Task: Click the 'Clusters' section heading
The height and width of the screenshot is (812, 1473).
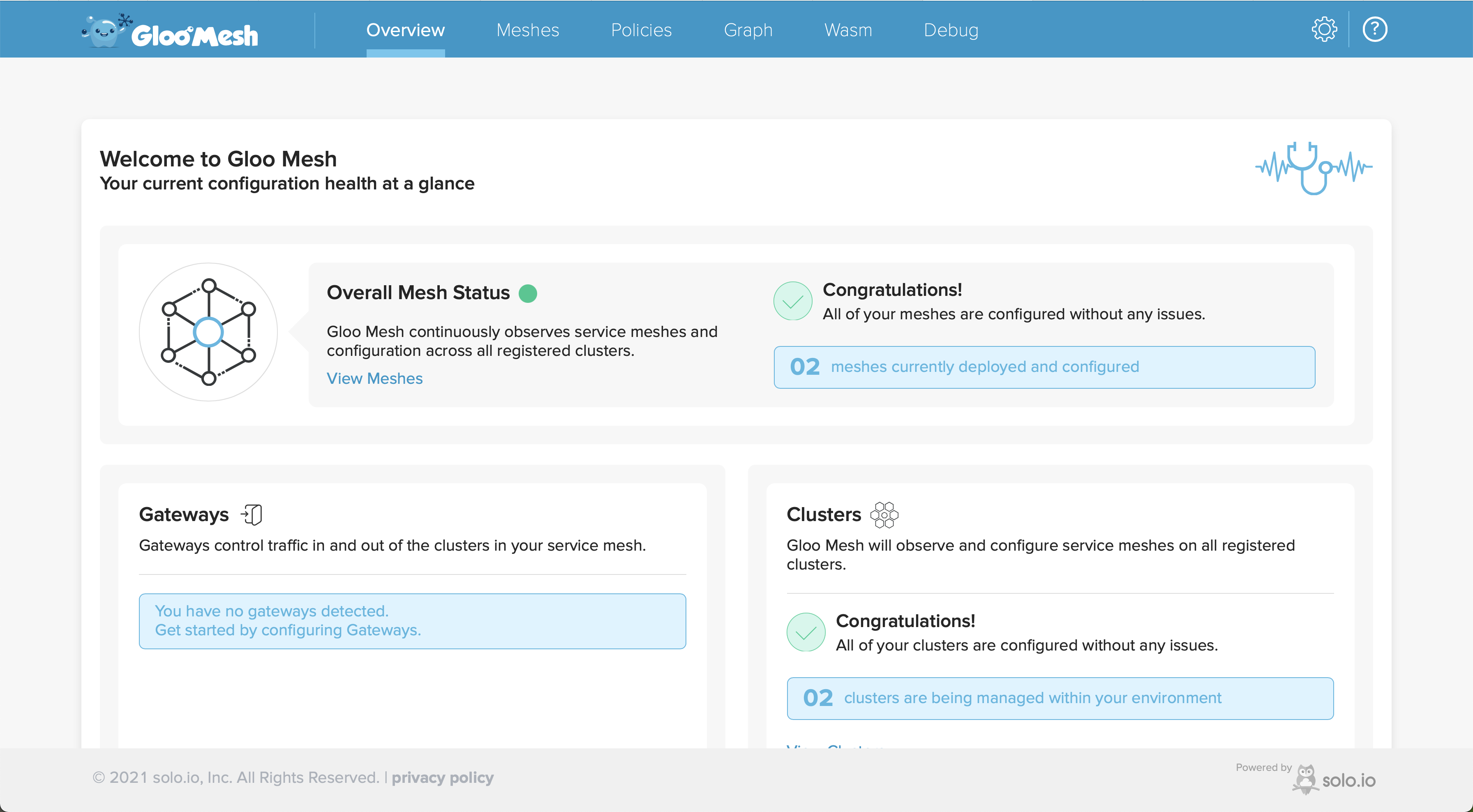Action: (x=823, y=514)
